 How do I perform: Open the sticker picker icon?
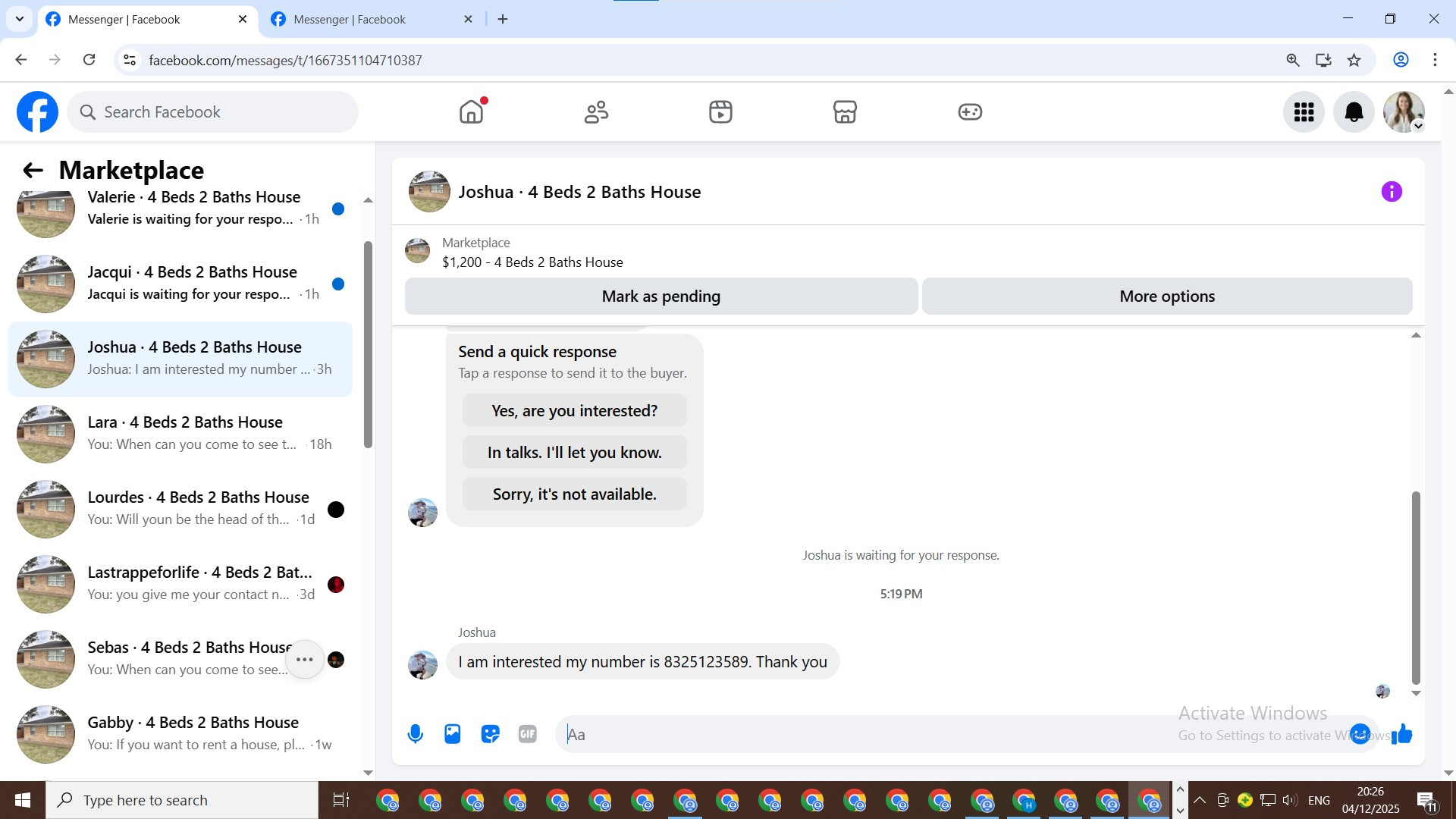click(490, 734)
